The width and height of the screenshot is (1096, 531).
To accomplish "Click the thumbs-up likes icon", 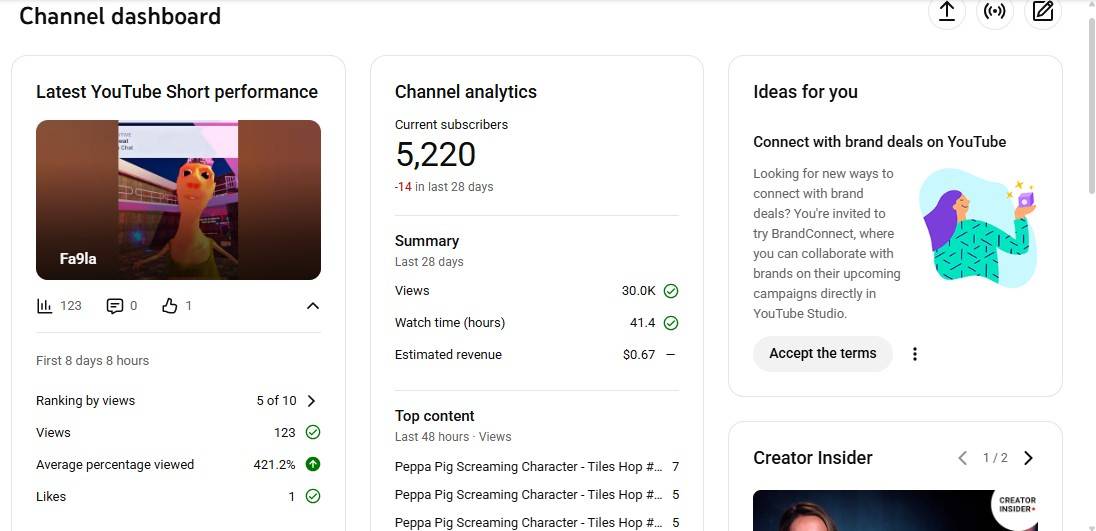I will 170,306.
